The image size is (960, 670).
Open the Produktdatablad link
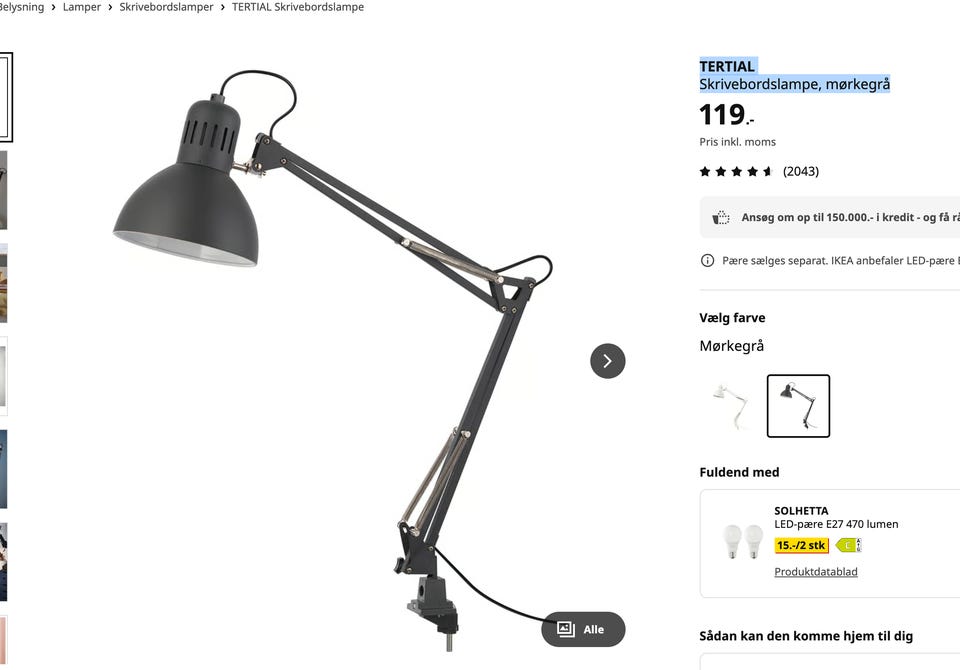pyautogui.click(x=816, y=571)
